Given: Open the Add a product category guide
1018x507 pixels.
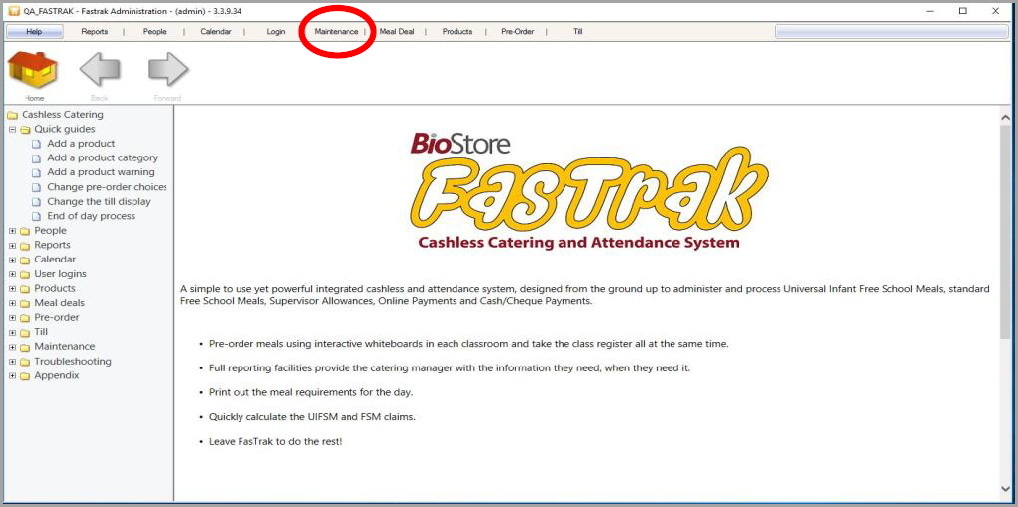Looking at the screenshot, I should point(103,158).
